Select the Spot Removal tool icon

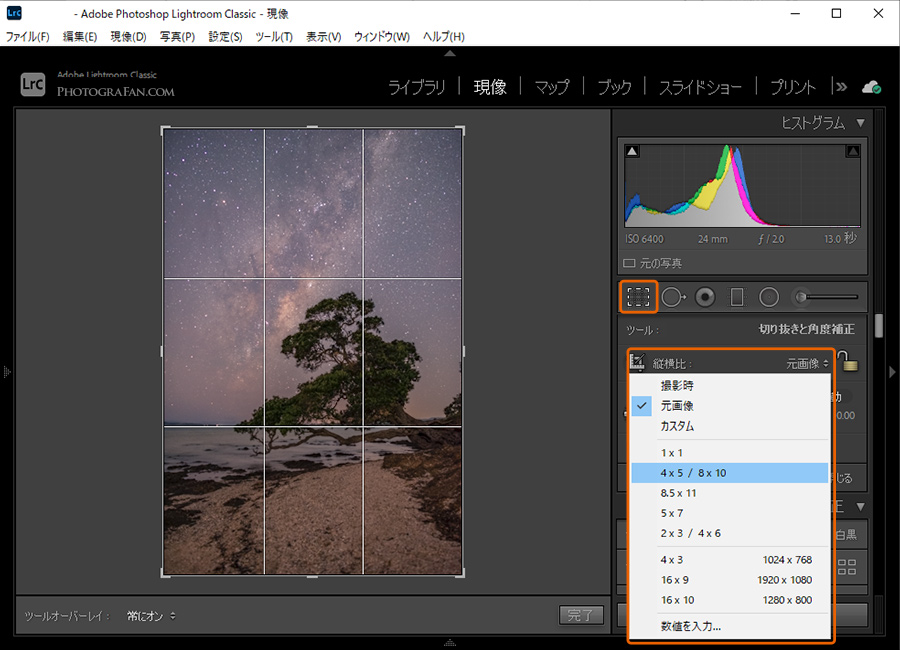point(673,297)
